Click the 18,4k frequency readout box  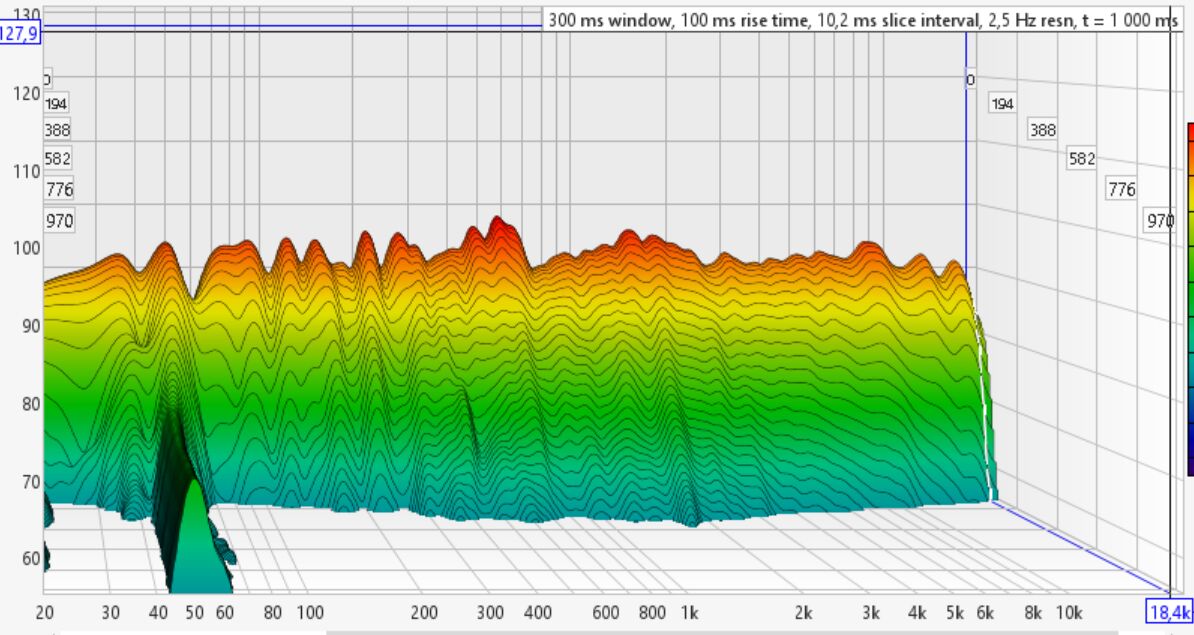coord(1169,612)
